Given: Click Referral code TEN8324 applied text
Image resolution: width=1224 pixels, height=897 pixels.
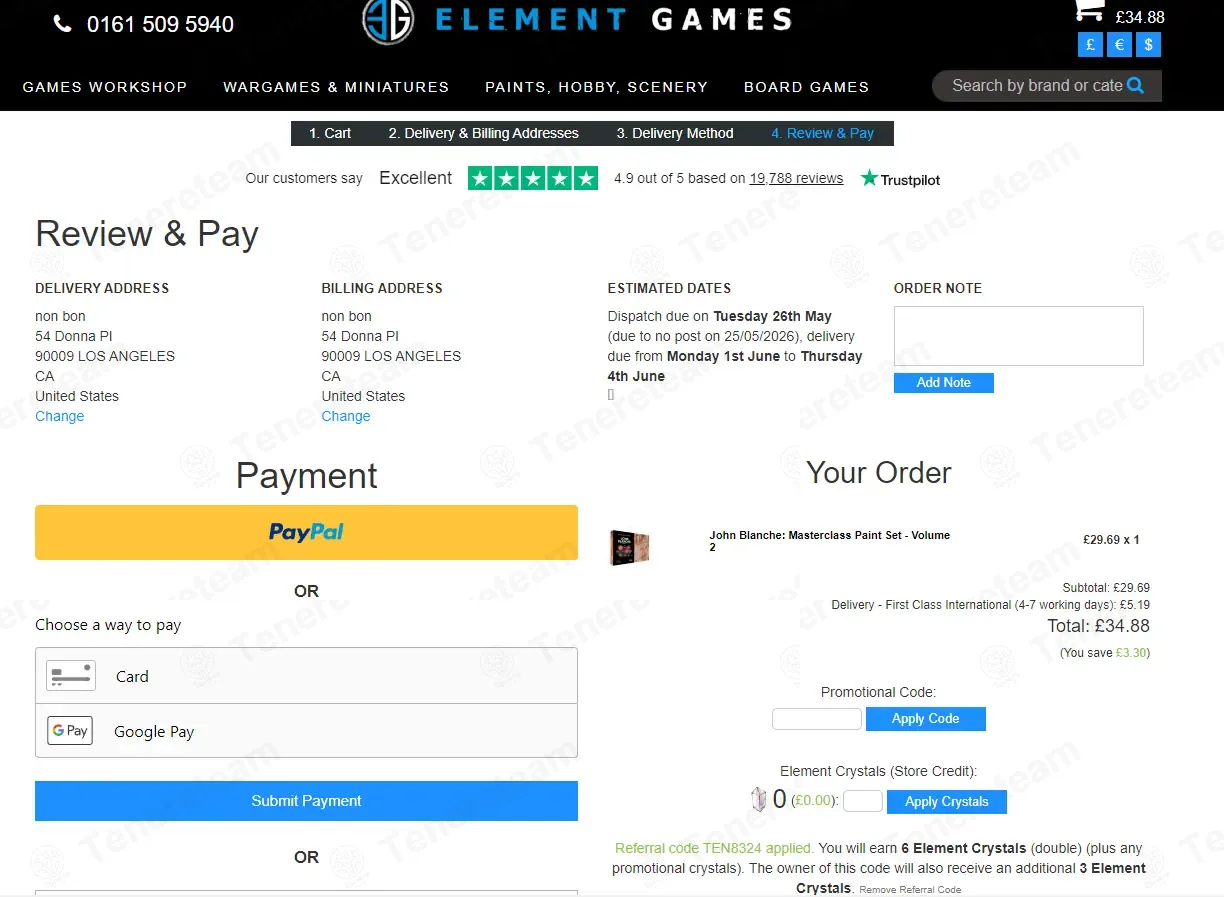Looking at the screenshot, I should click(x=714, y=848).
